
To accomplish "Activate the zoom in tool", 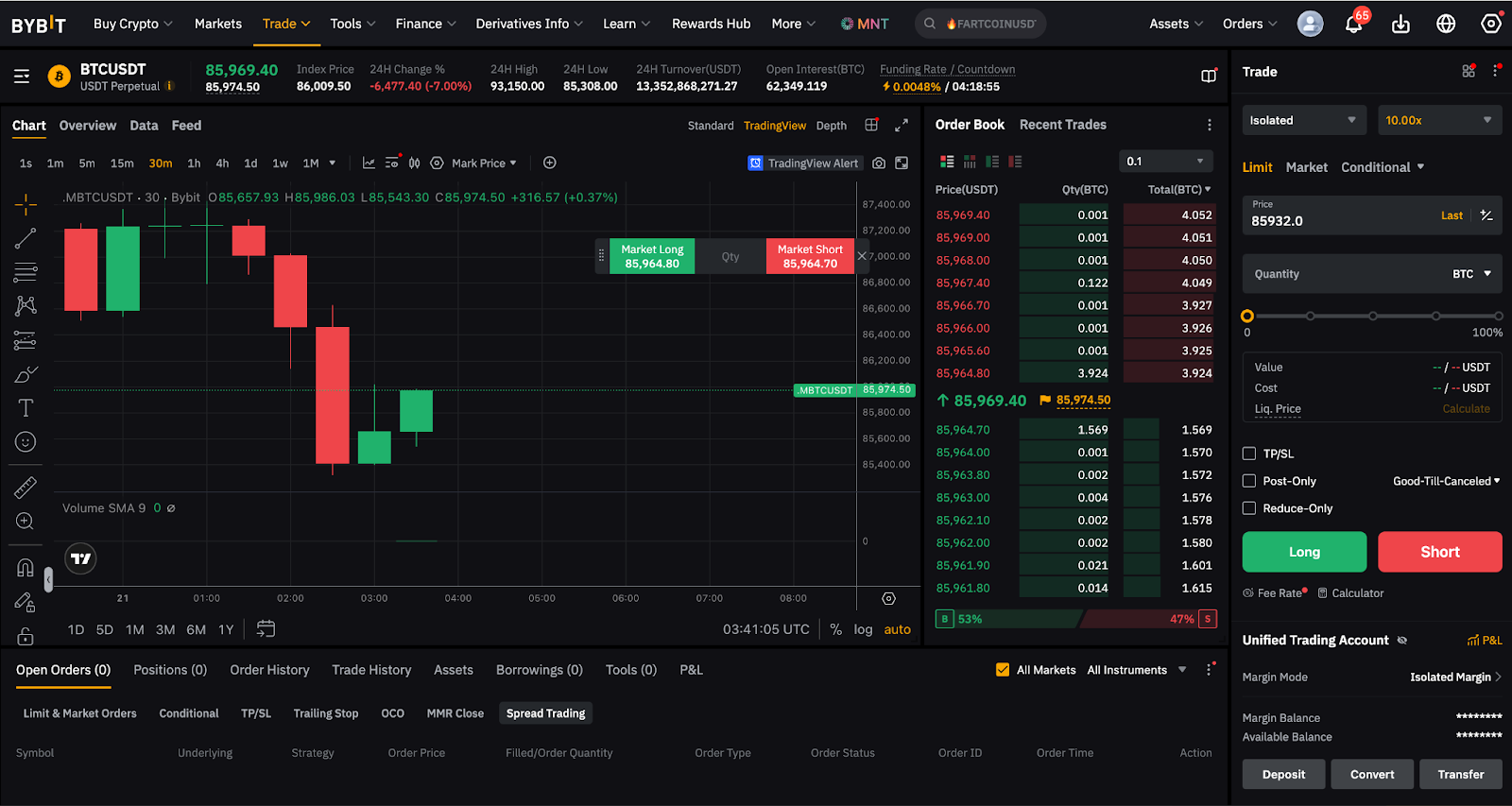I will coord(26,522).
